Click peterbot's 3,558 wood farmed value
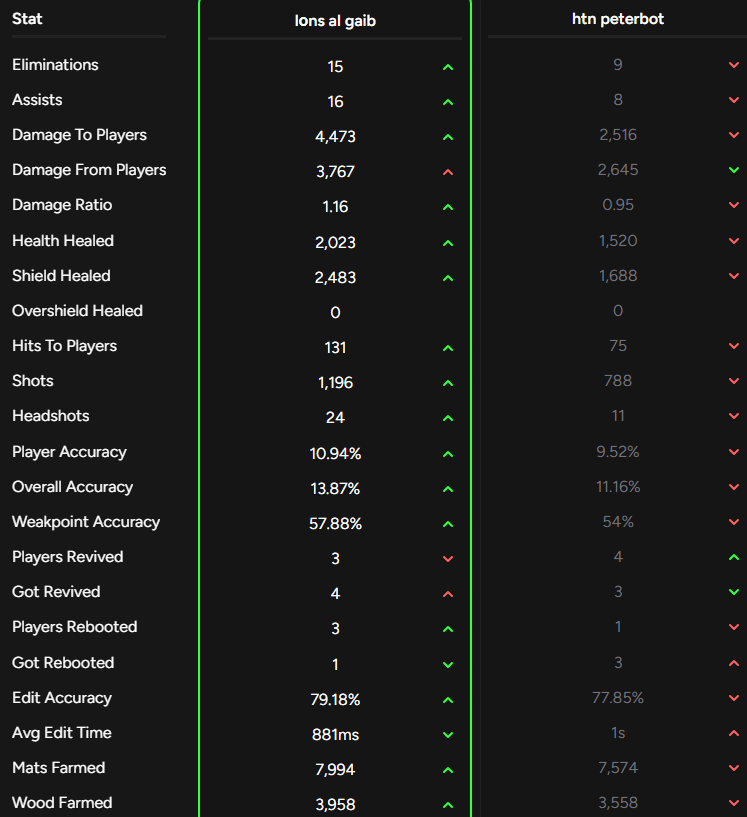747x817 pixels. coord(618,802)
